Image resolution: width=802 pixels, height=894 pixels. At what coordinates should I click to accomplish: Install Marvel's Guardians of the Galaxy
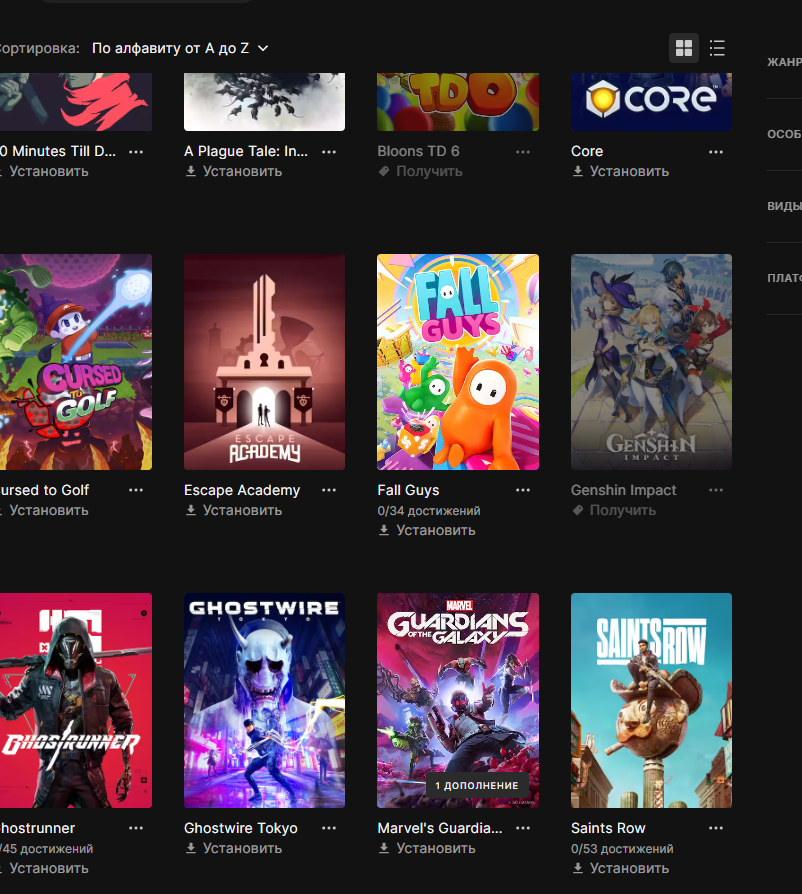pos(427,848)
